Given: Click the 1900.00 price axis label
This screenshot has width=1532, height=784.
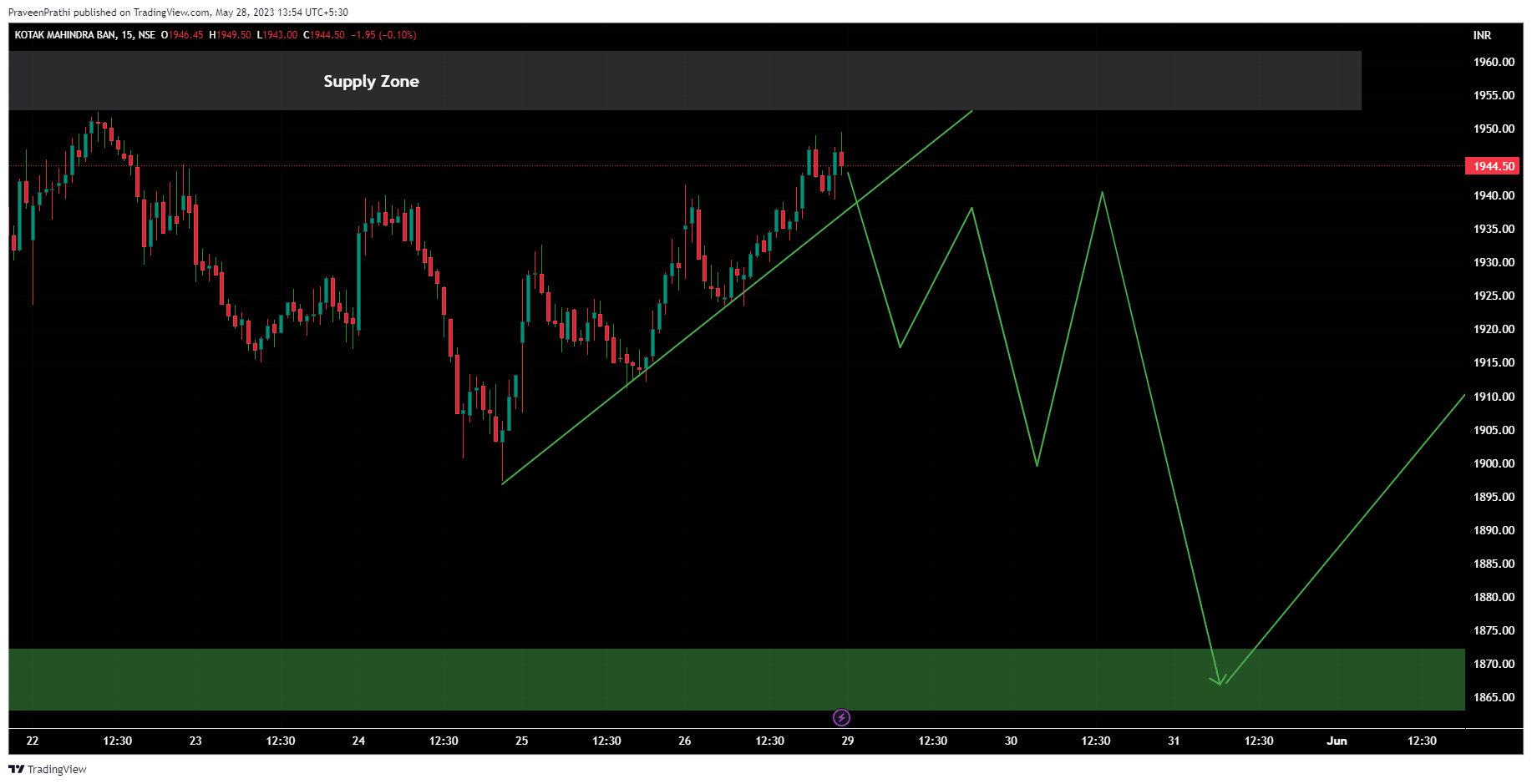Looking at the screenshot, I should click(x=1494, y=463).
